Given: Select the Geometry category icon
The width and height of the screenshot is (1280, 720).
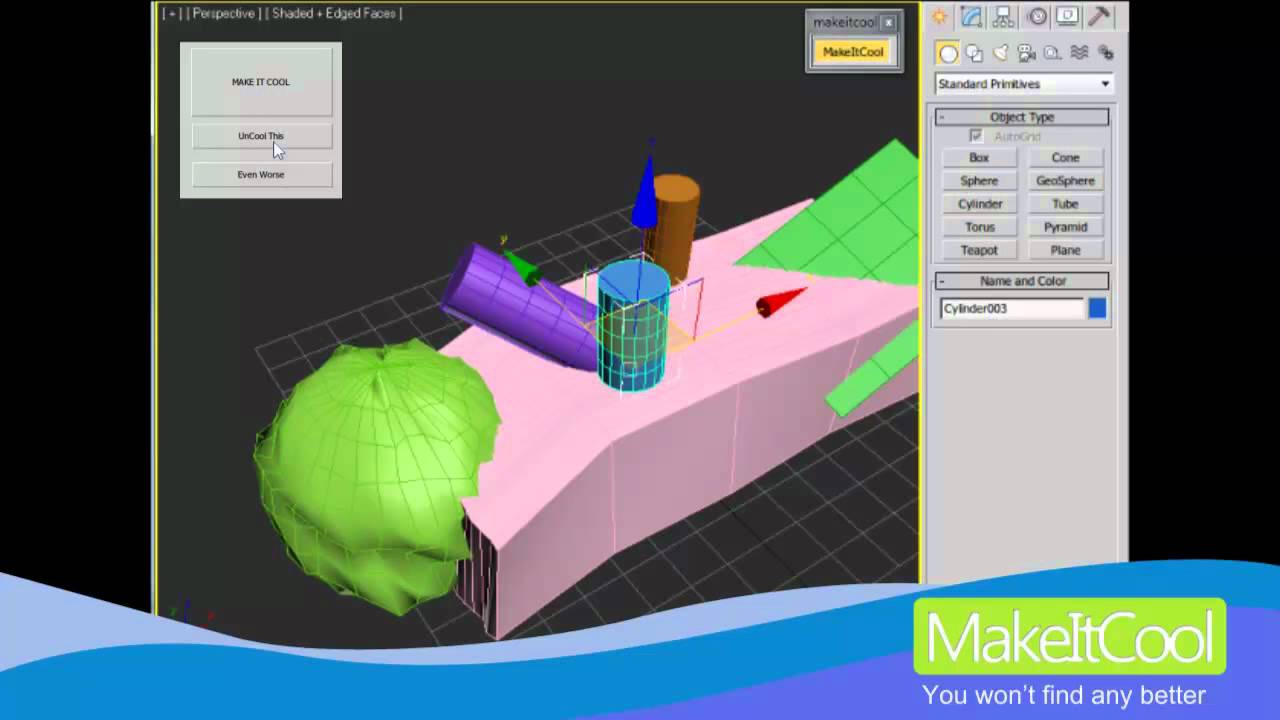Looking at the screenshot, I should [948, 53].
